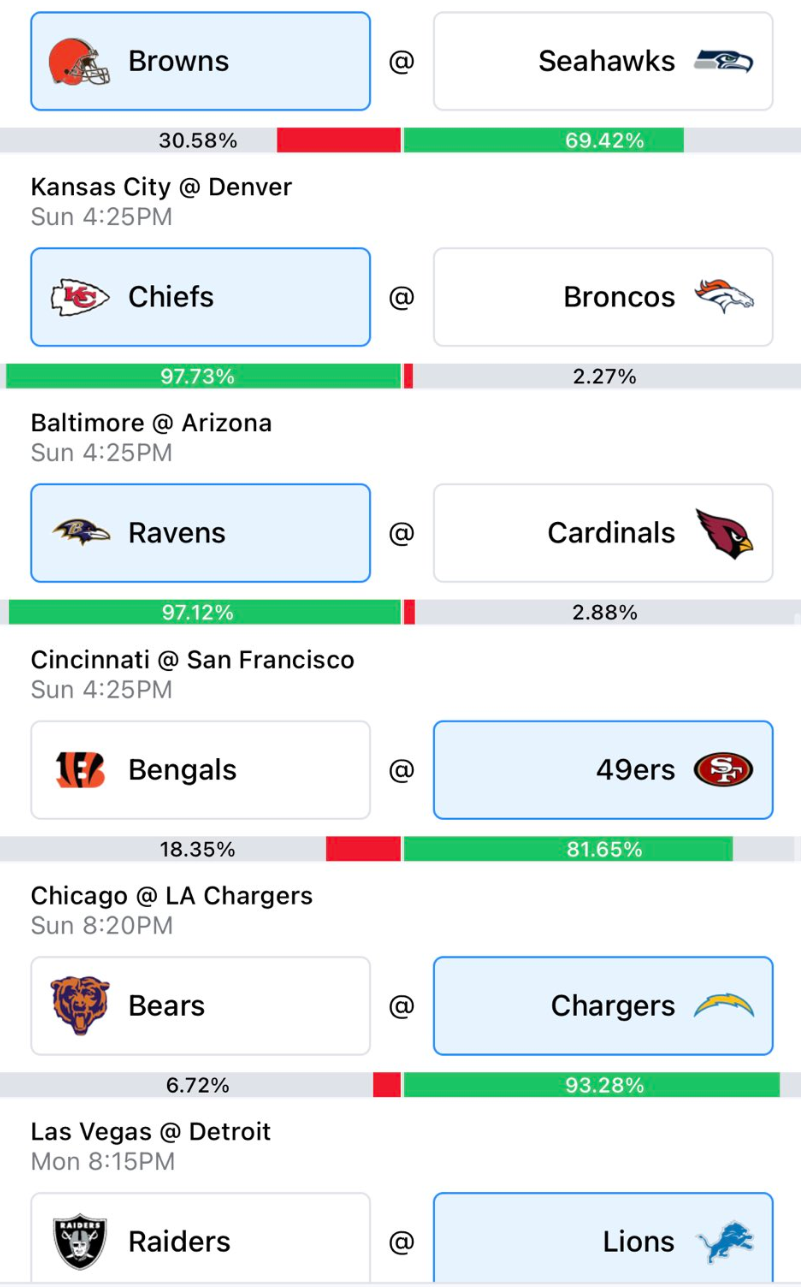Screen dimensions: 802x1288
Task: Open the Kansas City @ Denver matchup header
Action: click(x=162, y=187)
